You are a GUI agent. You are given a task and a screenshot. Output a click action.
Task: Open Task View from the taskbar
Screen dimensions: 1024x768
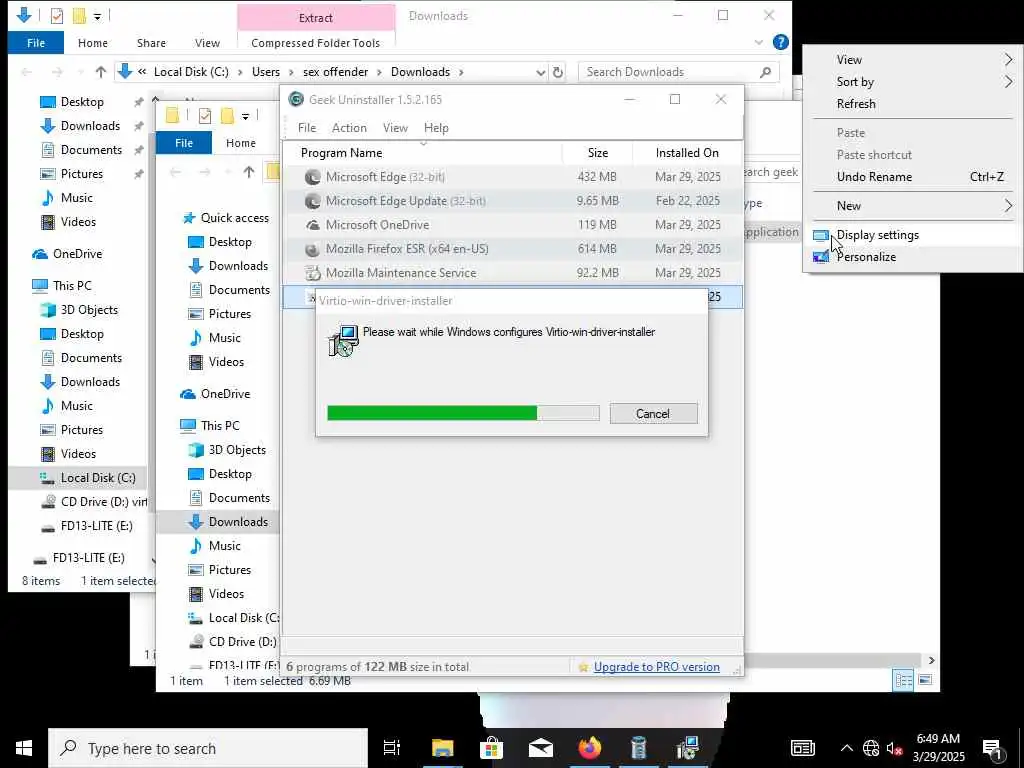tap(392, 748)
